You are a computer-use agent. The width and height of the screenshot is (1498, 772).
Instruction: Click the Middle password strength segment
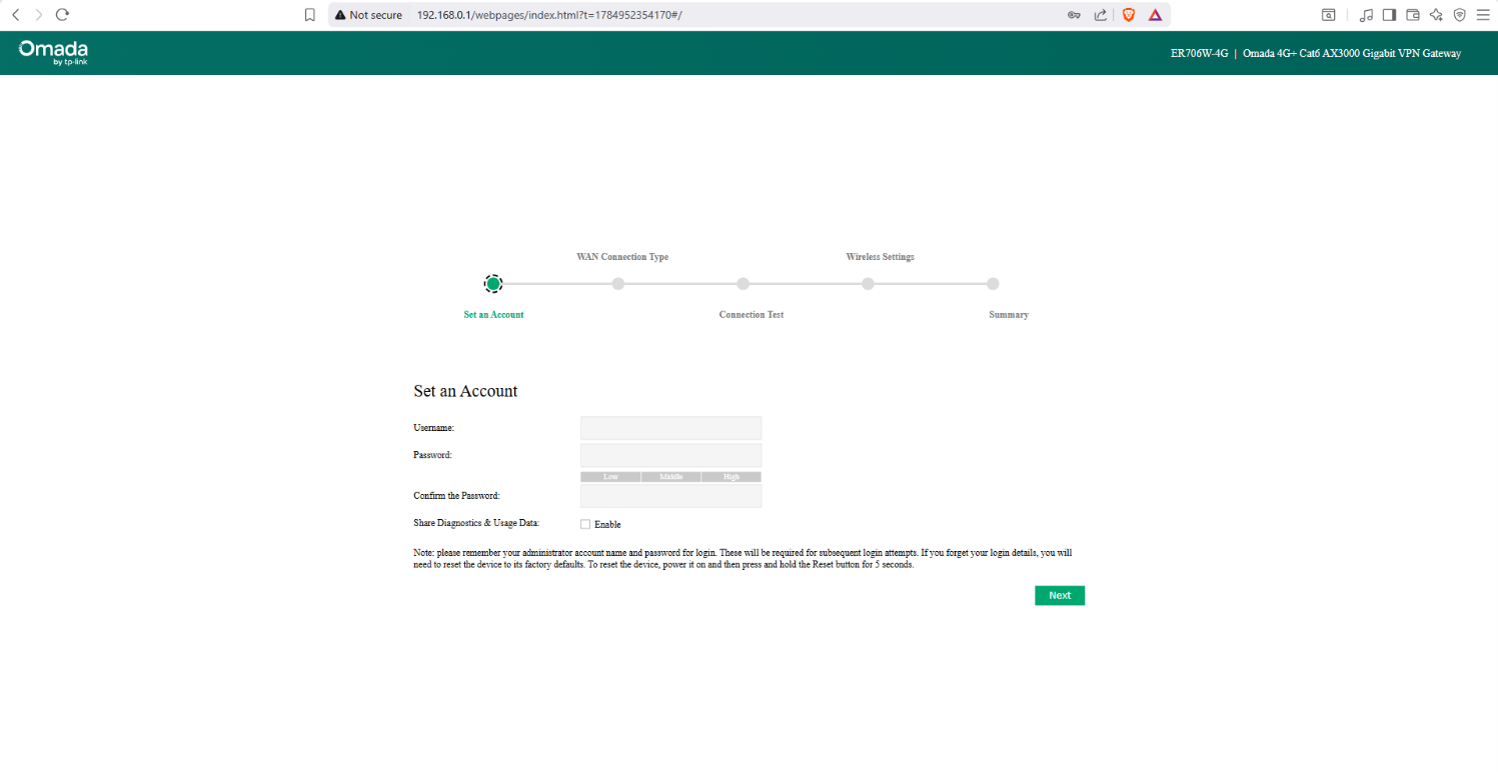pos(671,477)
